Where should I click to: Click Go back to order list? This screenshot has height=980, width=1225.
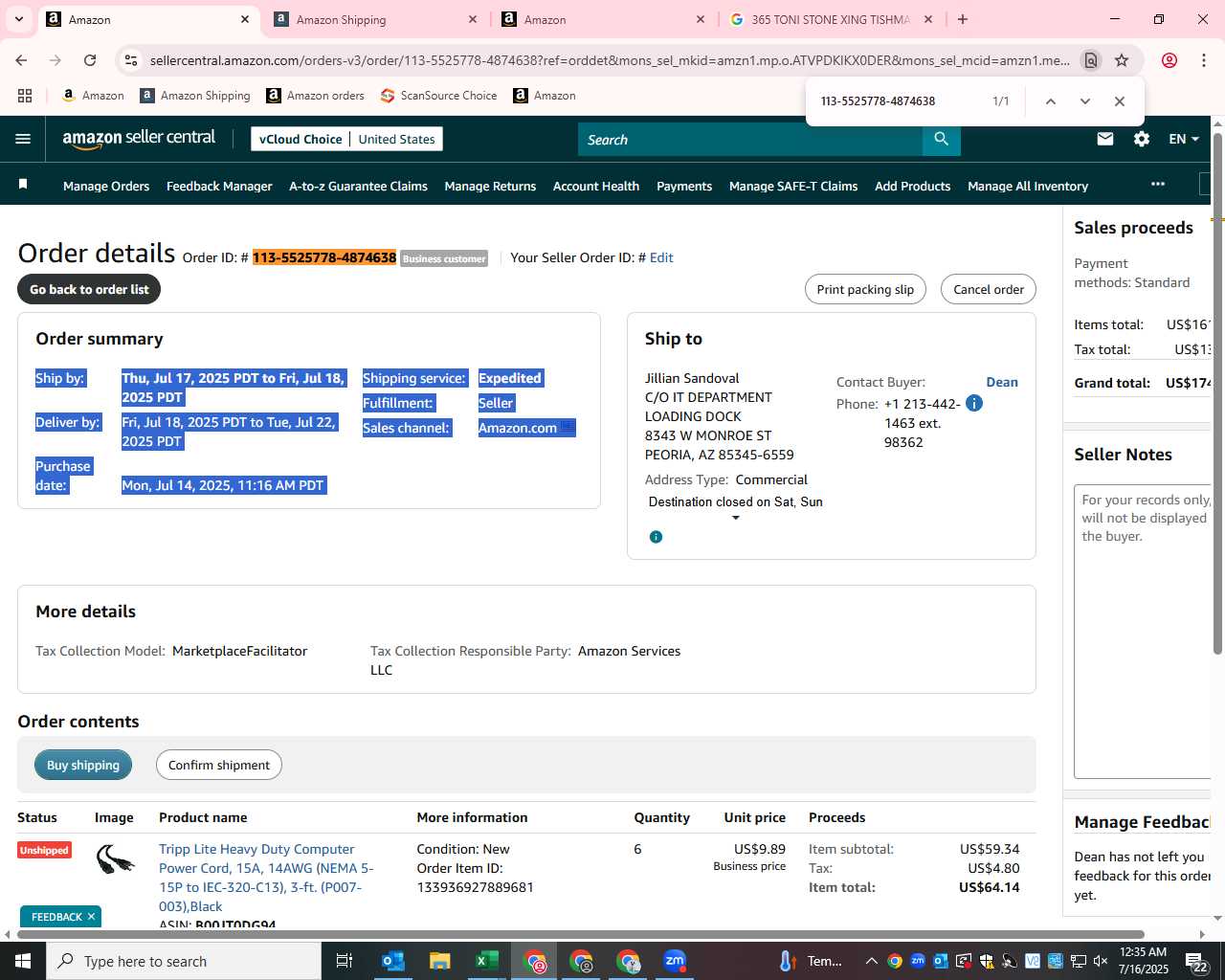click(x=89, y=289)
